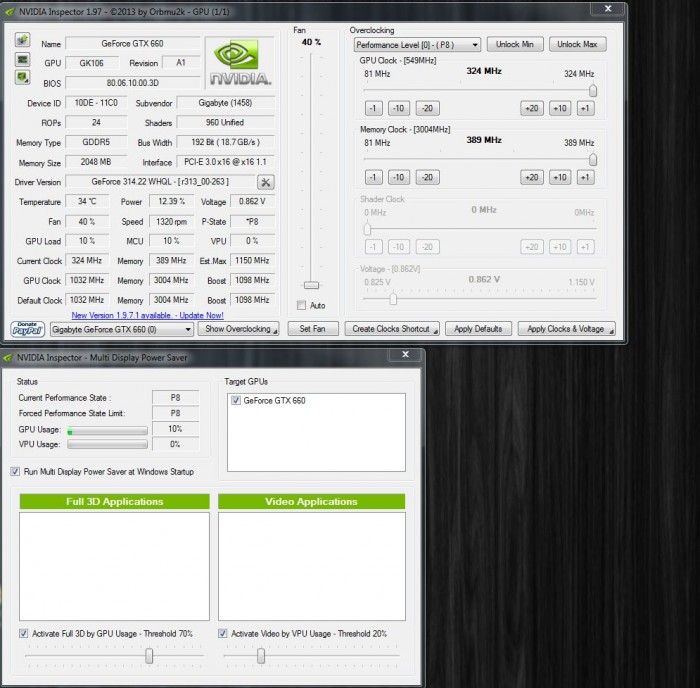This screenshot has width=700, height=688.
Task: Click the Memory Clock slider handle
Action: click(x=592, y=160)
